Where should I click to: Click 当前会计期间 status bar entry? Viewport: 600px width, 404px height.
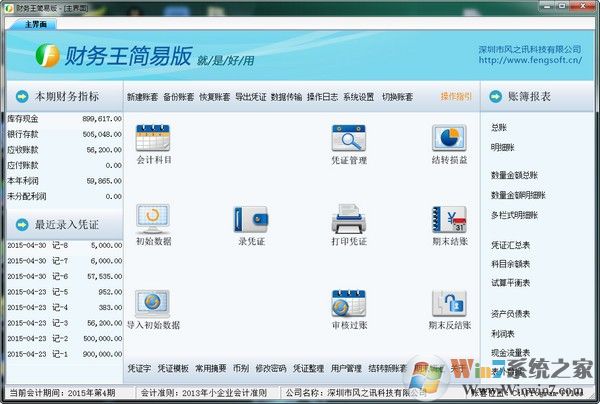62,393
